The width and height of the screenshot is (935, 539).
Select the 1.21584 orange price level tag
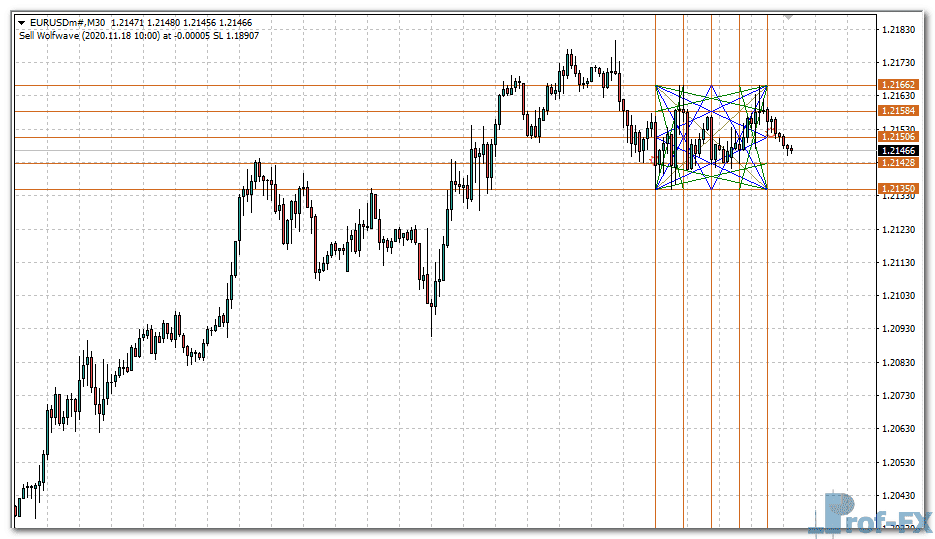897,111
